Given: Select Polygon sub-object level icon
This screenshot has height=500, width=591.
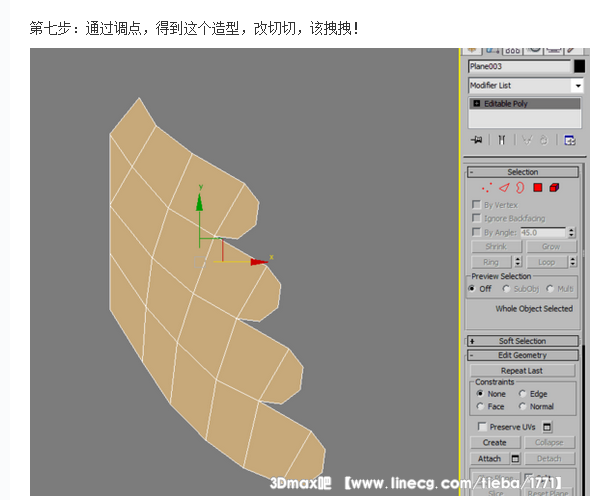Looking at the screenshot, I should tap(537, 187).
